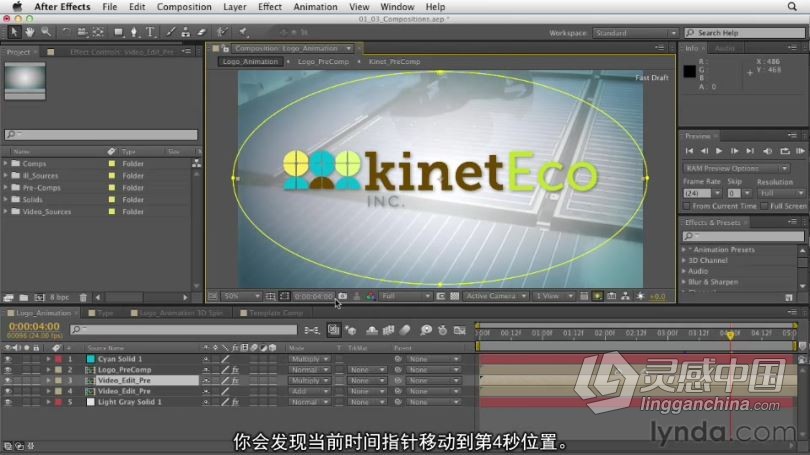The image size is (810, 455).
Task: Select the Rectangle mask shape tool
Action: click(x=119, y=32)
